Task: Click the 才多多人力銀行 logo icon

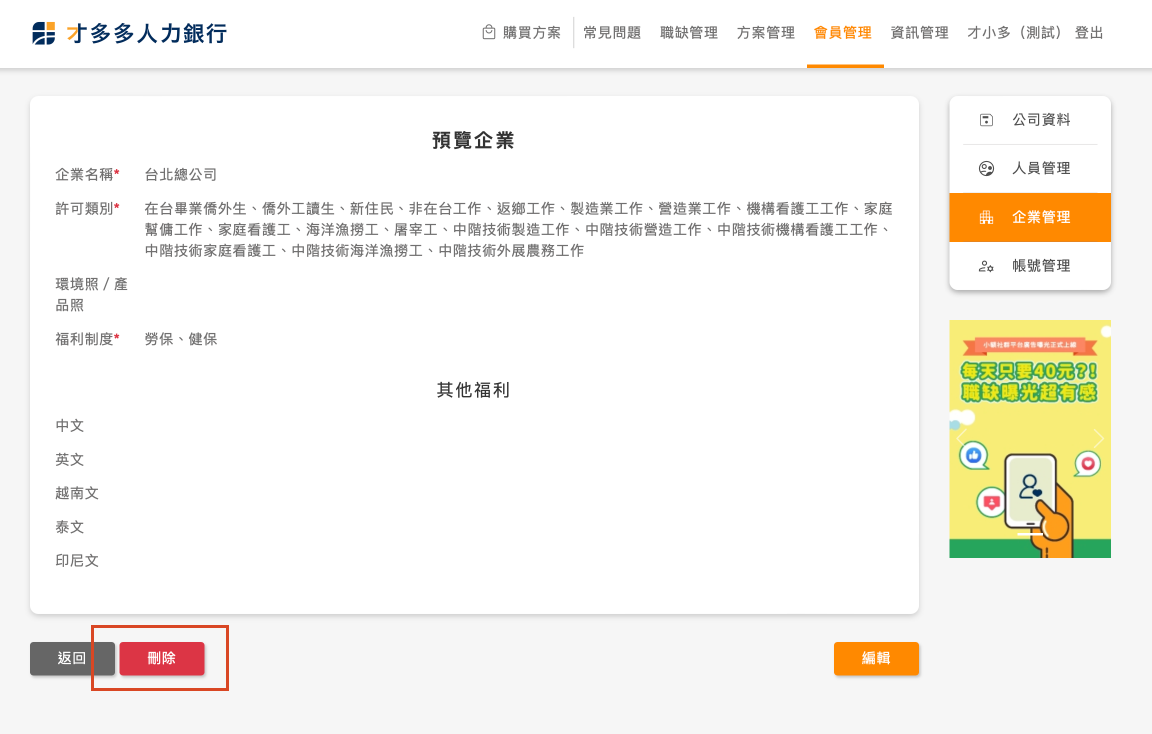Action: click(x=44, y=33)
